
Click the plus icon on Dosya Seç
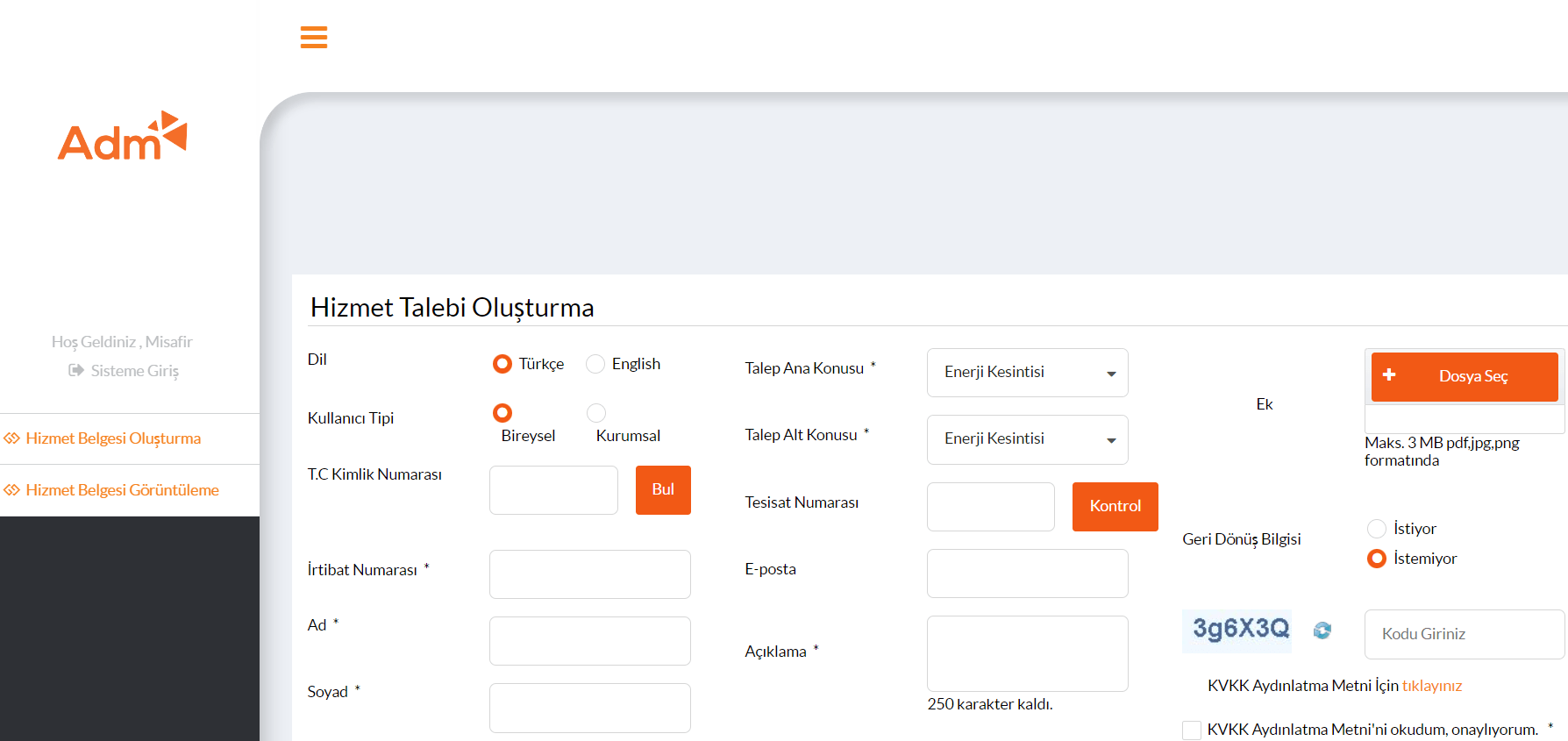click(x=1389, y=375)
